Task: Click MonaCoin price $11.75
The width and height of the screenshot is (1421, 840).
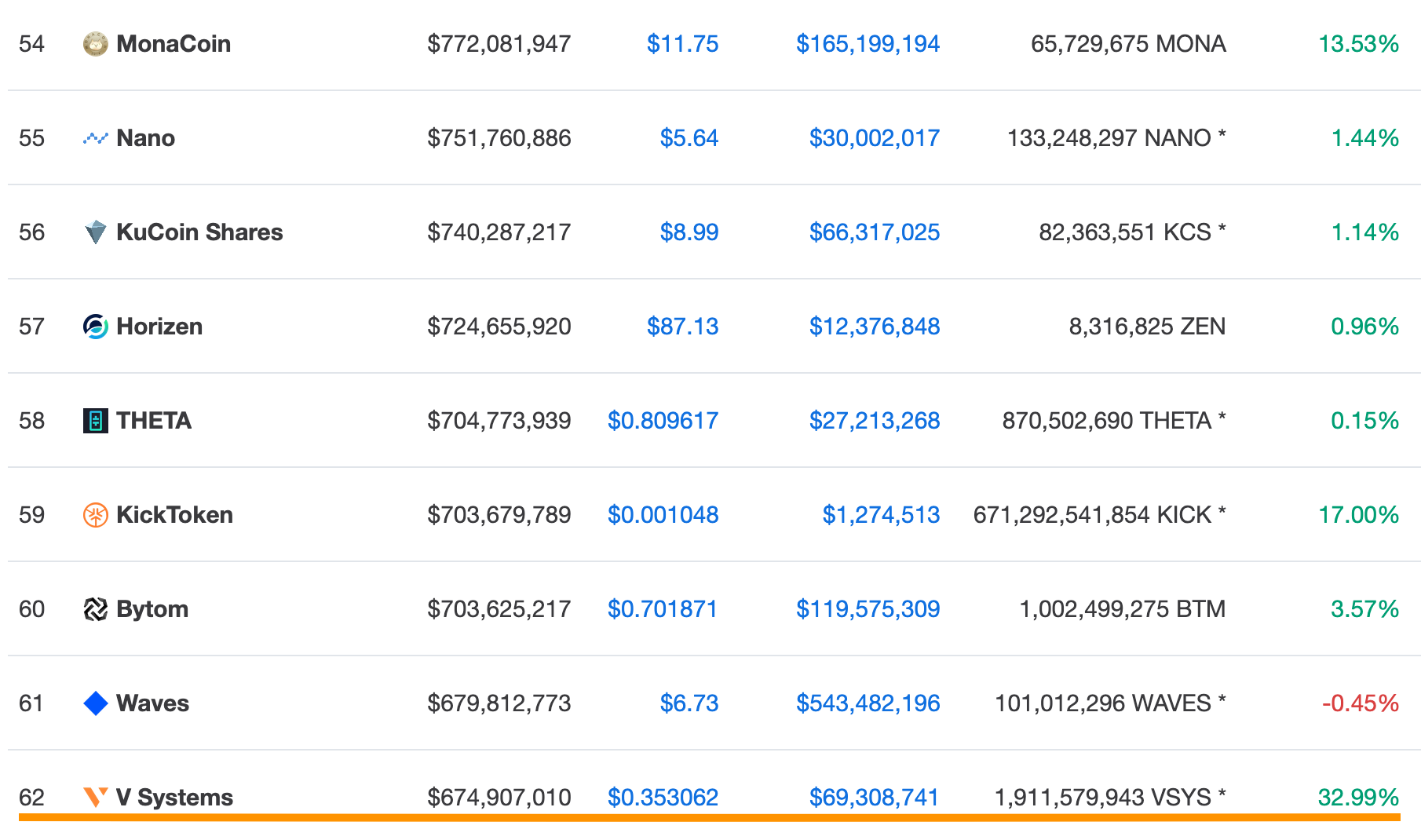Action: pyautogui.click(x=682, y=44)
